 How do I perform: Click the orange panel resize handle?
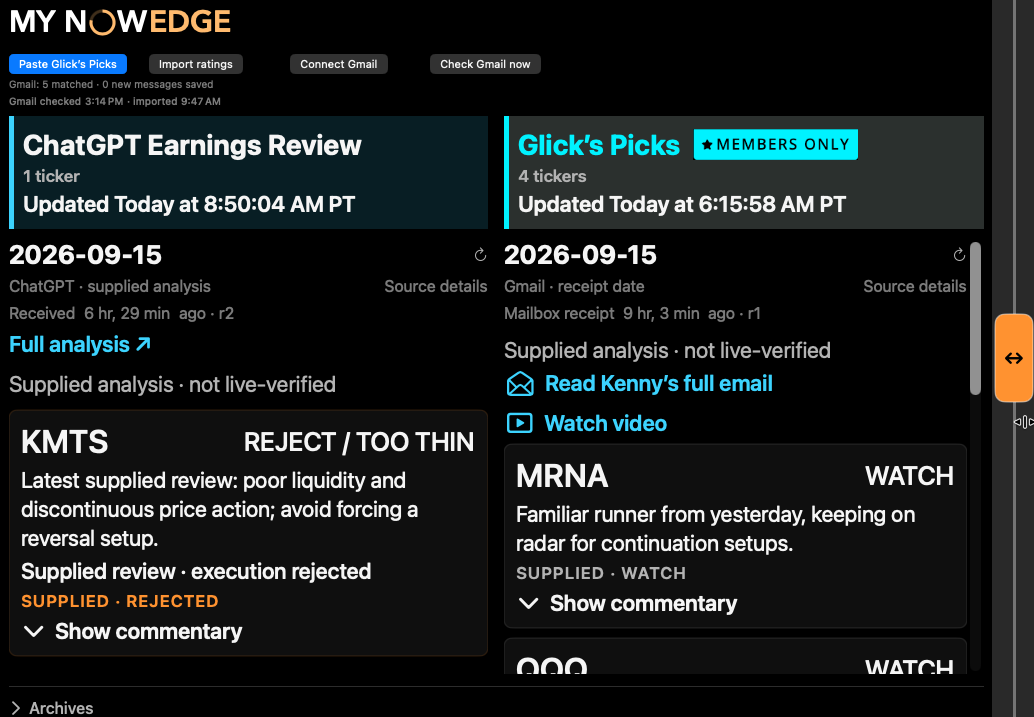tap(1014, 358)
